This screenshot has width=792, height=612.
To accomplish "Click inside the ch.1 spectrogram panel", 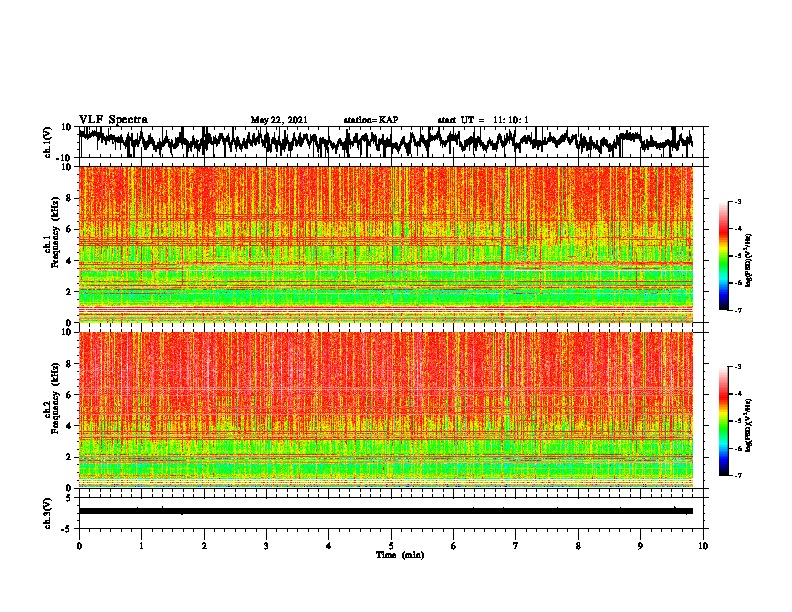I will [386, 244].
